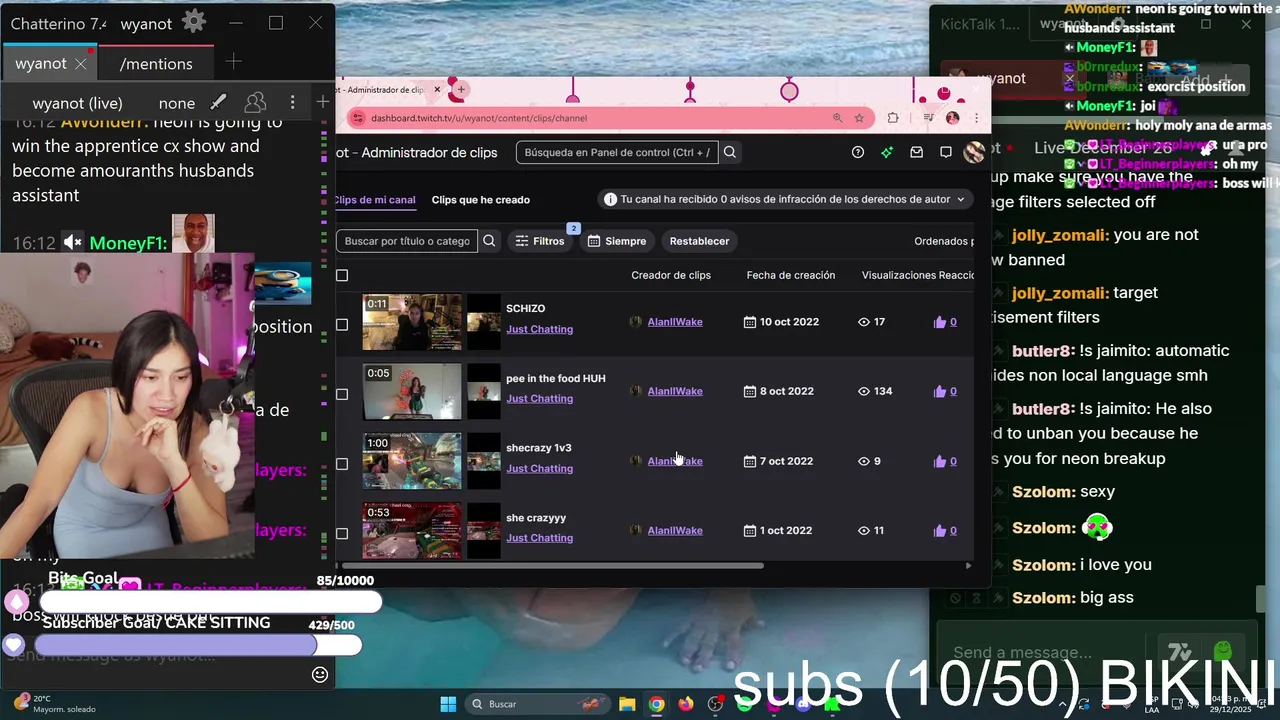Viewport: 1280px width, 720px height.
Task: Open Chrome profile avatar
Action: 952,118
